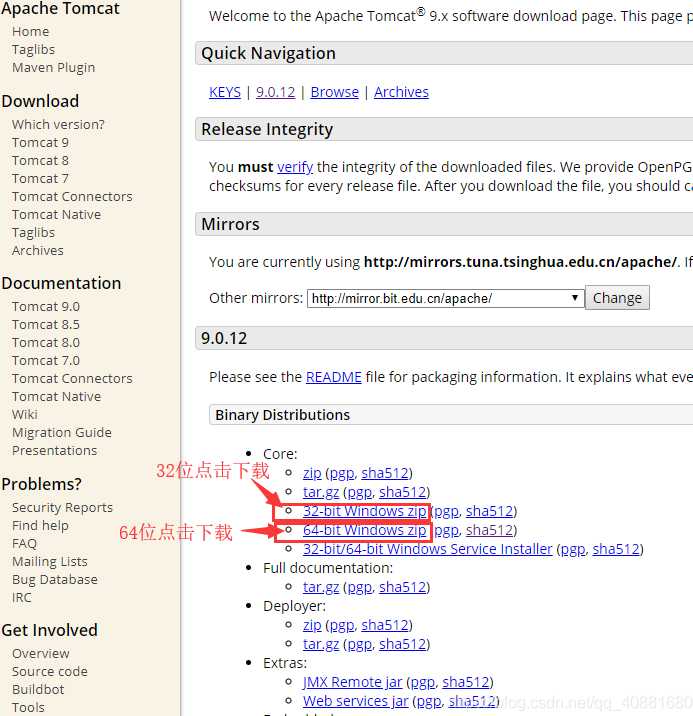Open the Wiki sidebar link
The height and width of the screenshot is (716, 693).
point(25,415)
